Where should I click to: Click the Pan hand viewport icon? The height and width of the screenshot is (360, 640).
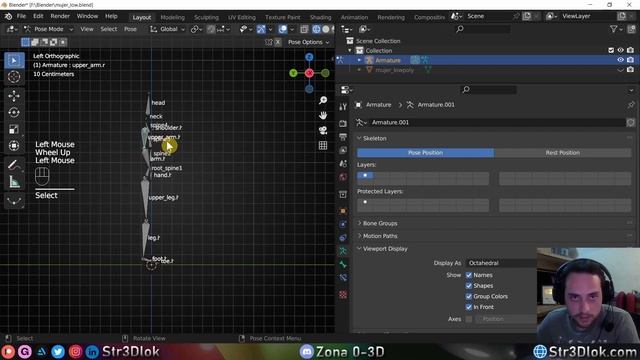[323, 116]
